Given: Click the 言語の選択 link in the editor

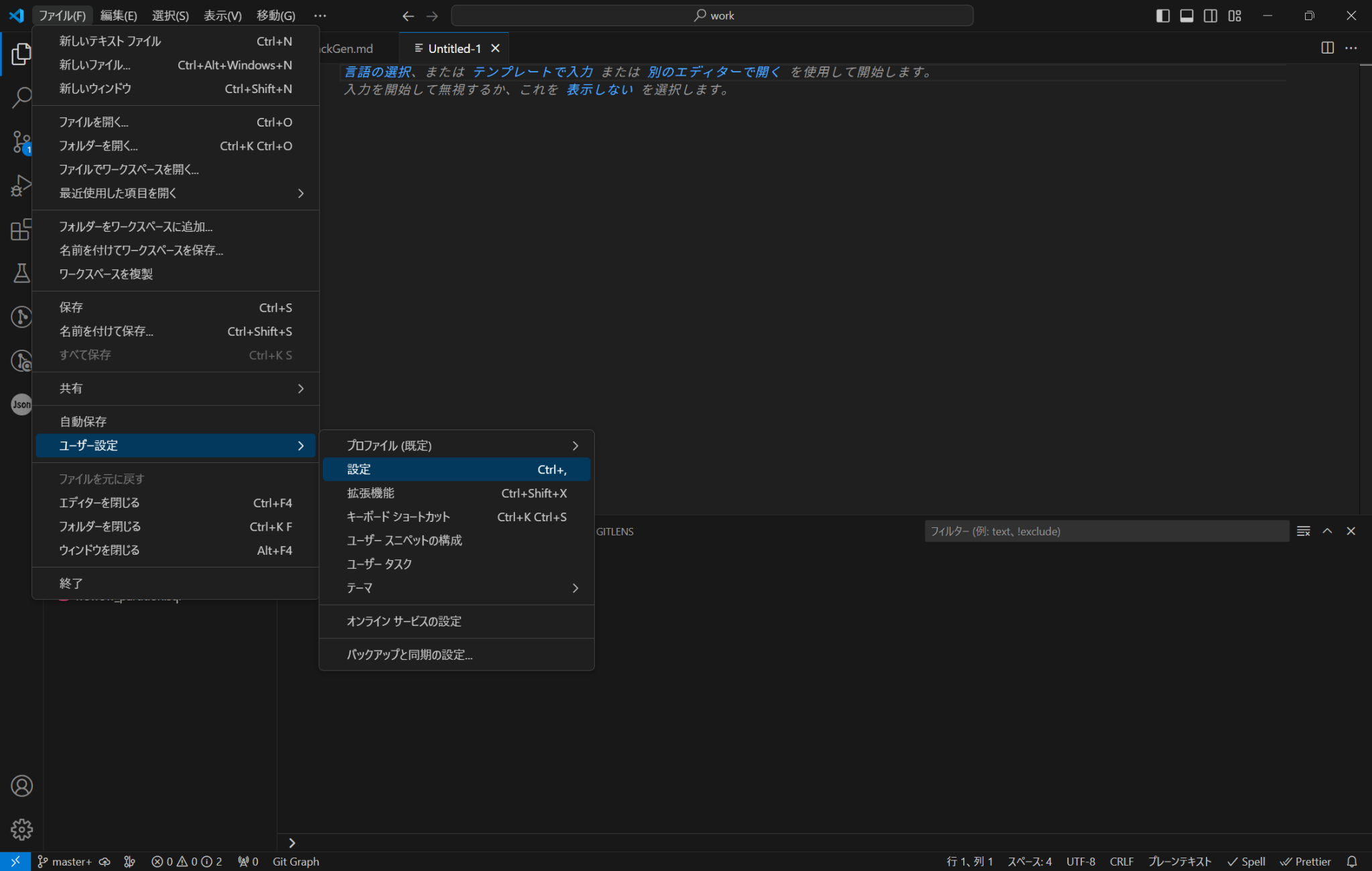Looking at the screenshot, I should [377, 72].
